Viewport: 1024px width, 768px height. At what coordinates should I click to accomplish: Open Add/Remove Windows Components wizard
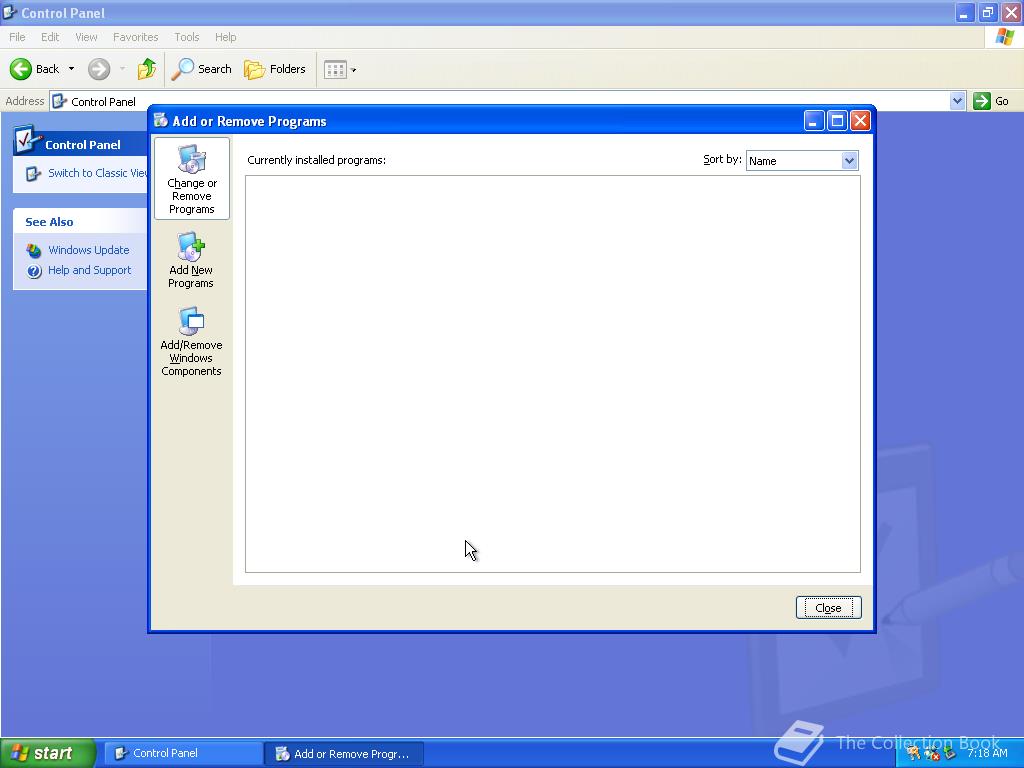coord(191,342)
